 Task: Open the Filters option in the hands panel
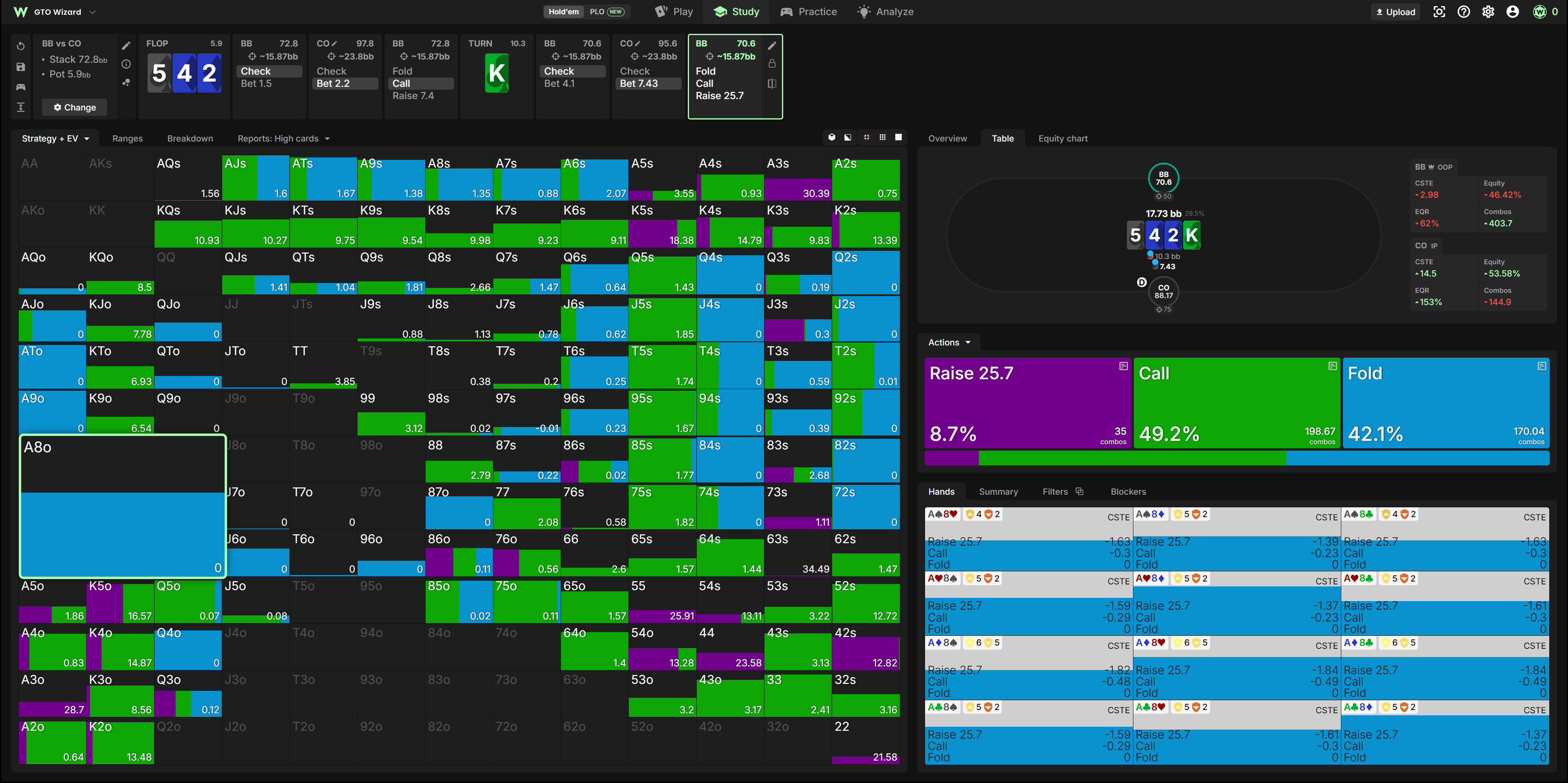1063,491
